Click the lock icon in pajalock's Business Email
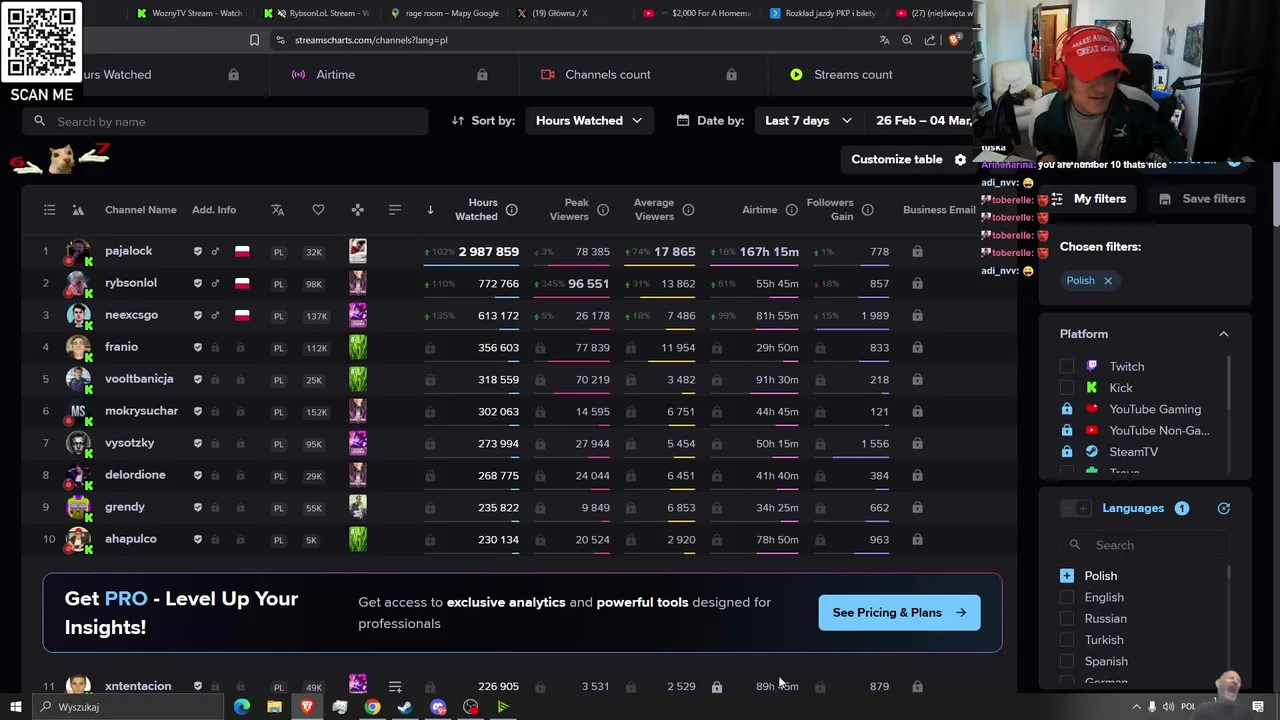The width and height of the screenshot is (1280, 720). pyautogui.click(x=917, y=252)
